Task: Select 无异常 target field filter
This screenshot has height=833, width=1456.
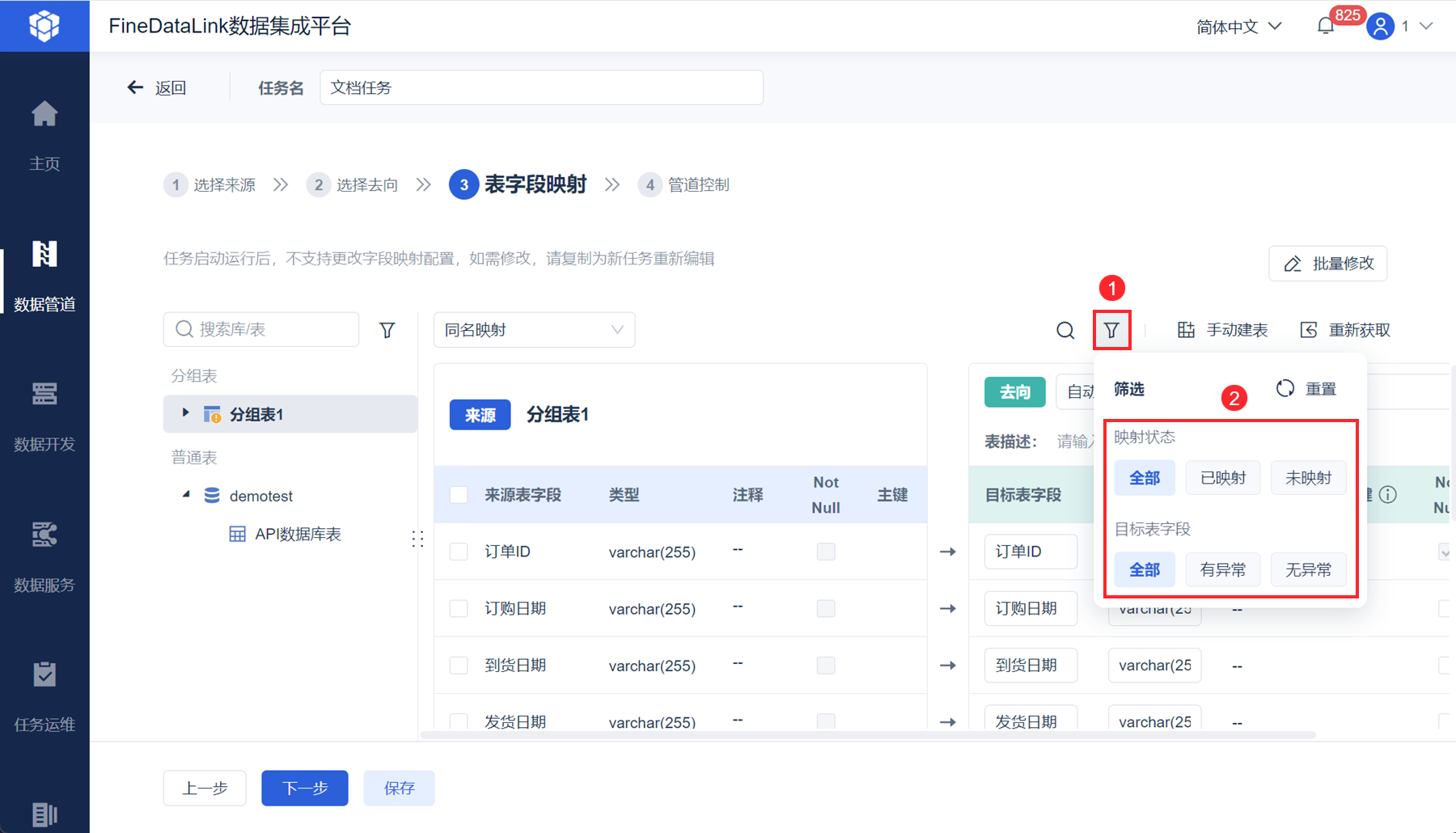Action: tap(1308, 570)
